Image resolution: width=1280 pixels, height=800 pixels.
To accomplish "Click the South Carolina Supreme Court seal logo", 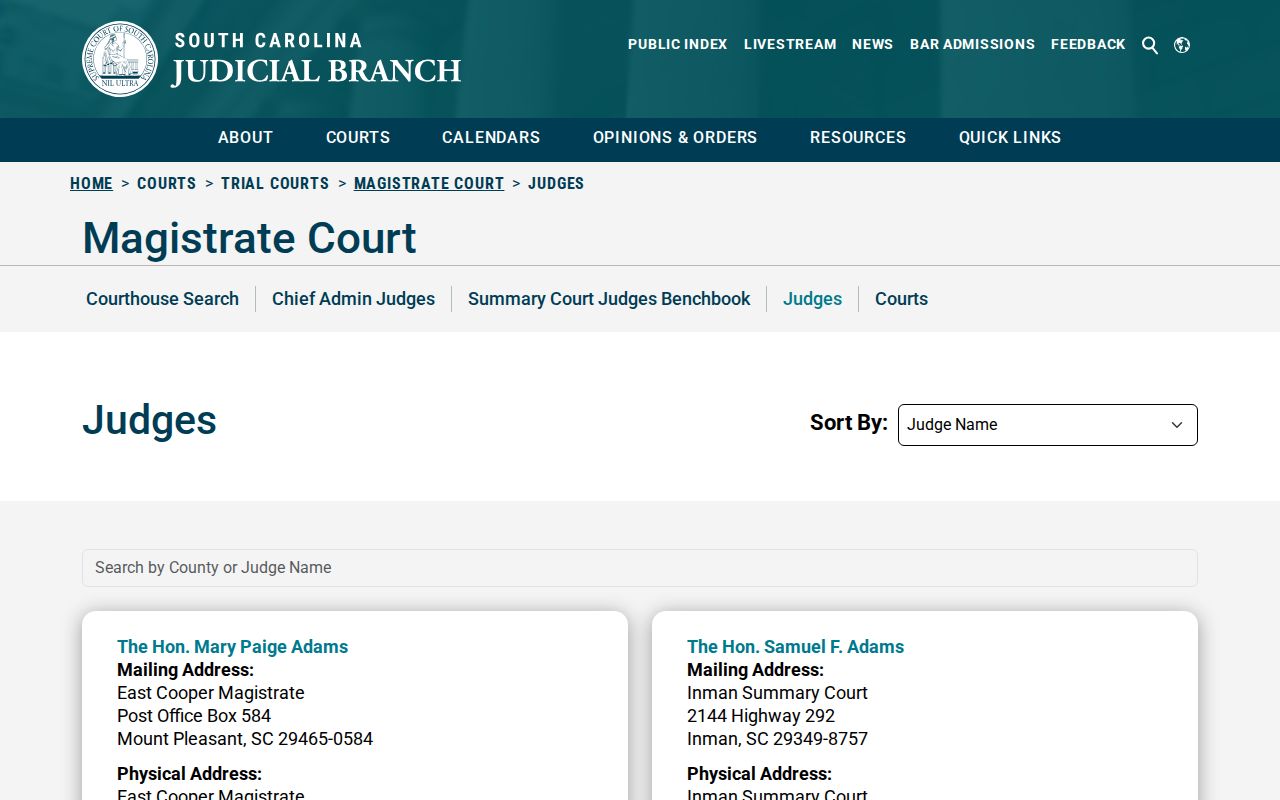I will (120, 59).
